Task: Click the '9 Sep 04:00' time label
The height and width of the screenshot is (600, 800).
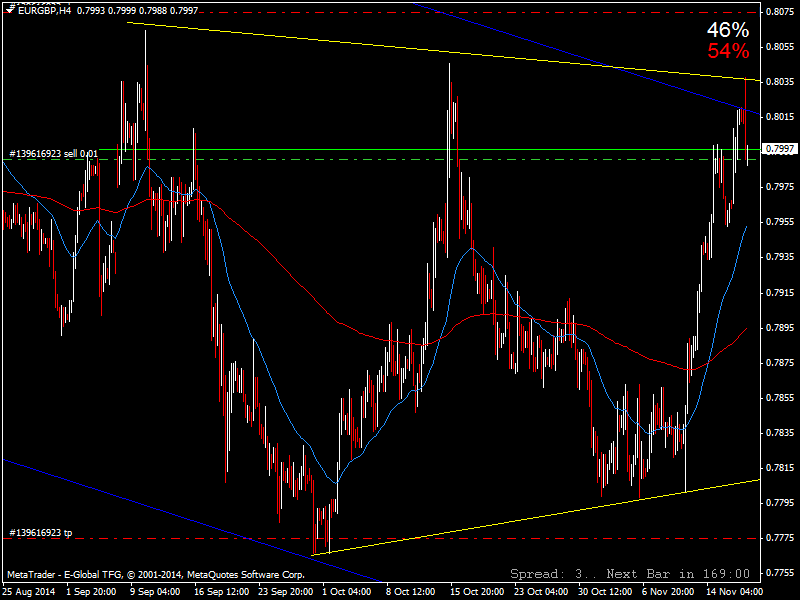Action: click(x=155, y=592)
